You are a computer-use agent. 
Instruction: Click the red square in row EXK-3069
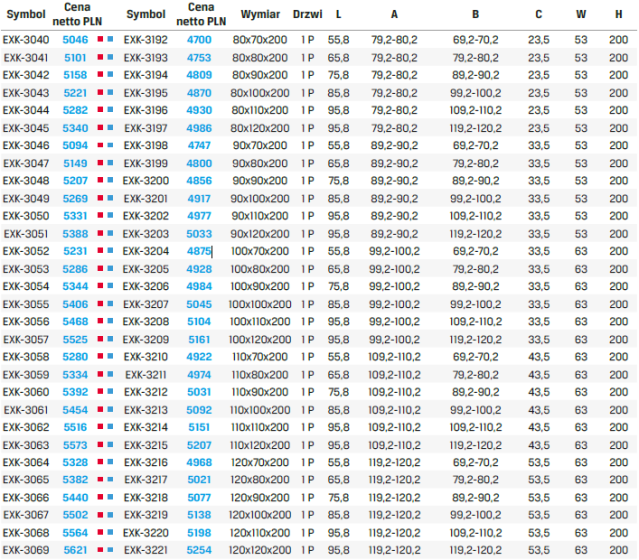(x=100, y=550)
